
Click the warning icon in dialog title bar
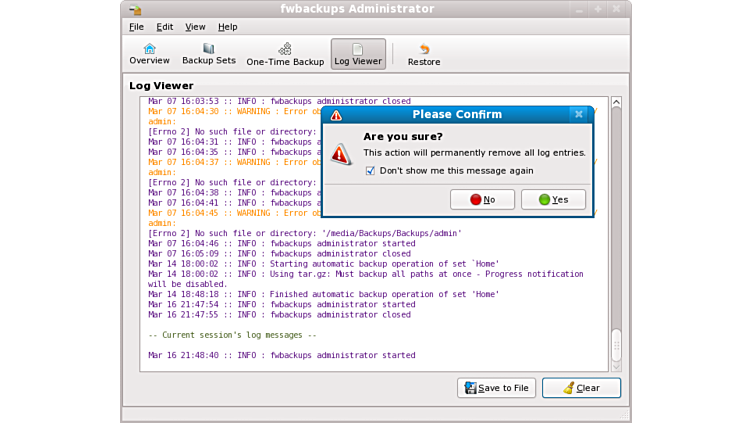tap(336, 115)
